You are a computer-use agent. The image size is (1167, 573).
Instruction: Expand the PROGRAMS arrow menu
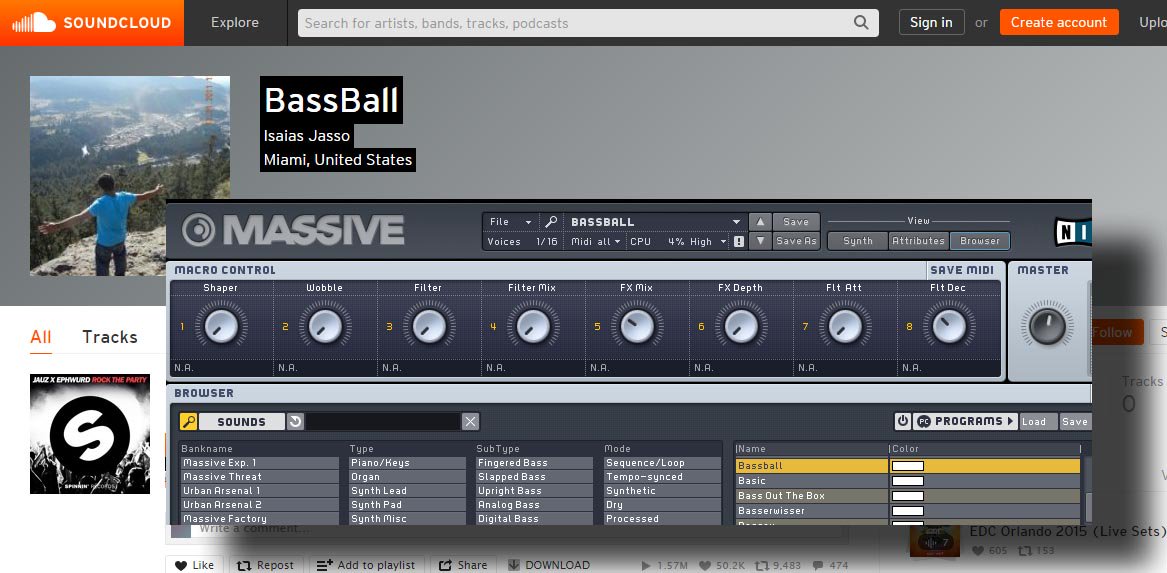[1010, 421]
